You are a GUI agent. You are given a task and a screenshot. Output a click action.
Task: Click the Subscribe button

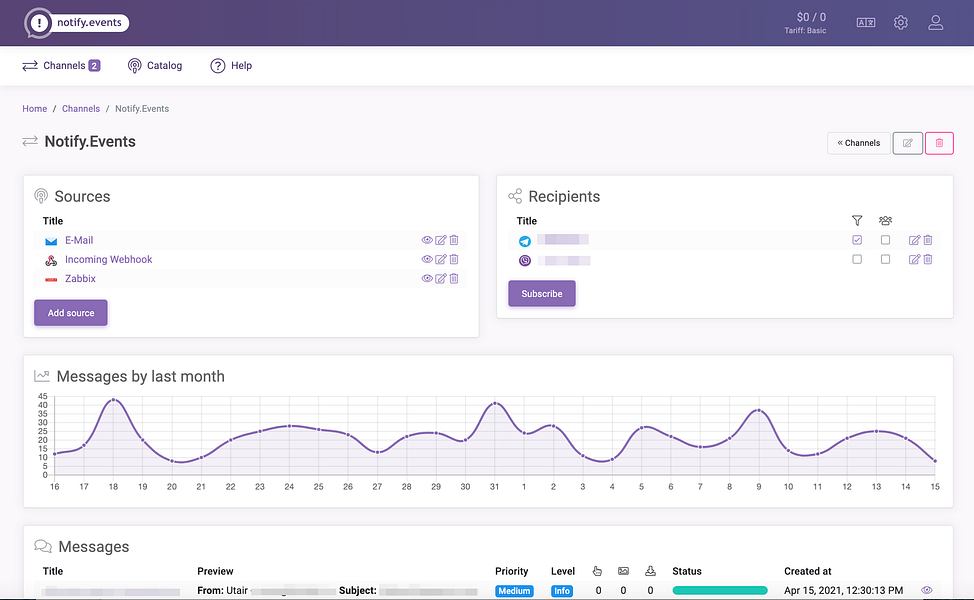click(541, 293)
